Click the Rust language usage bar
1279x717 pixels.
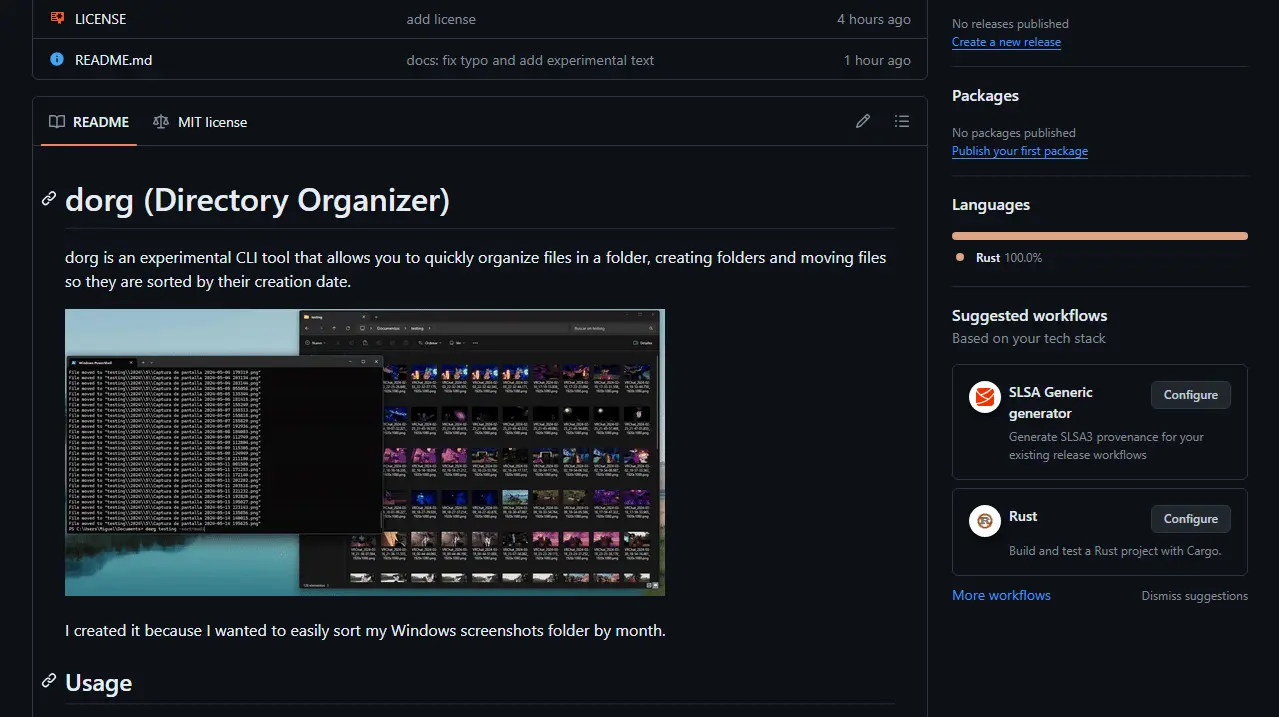(1099, 236)
